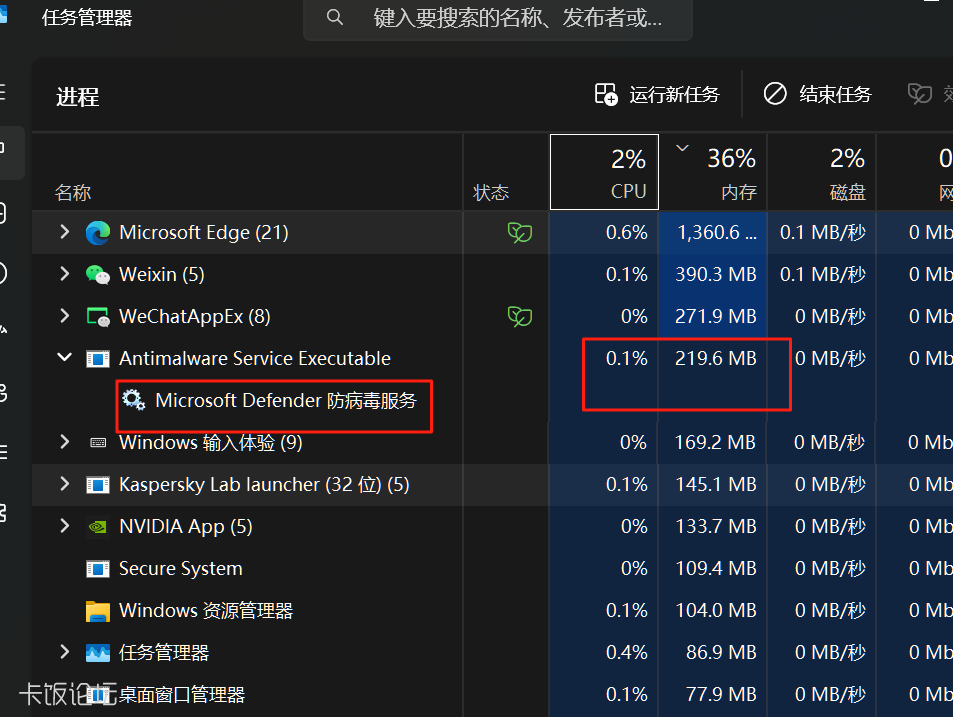Click Kaspersky memory 145.1 MB
This screenshot has height=717, width=953.
[x=715, y=484]
